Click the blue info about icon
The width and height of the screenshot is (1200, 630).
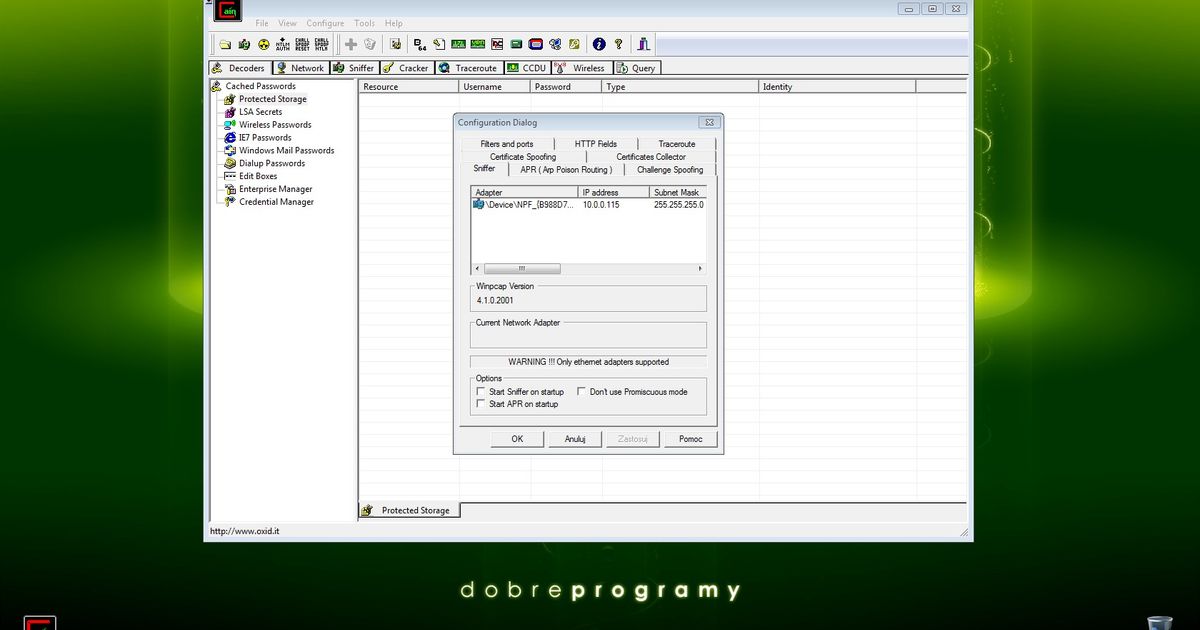pos(599,44)
